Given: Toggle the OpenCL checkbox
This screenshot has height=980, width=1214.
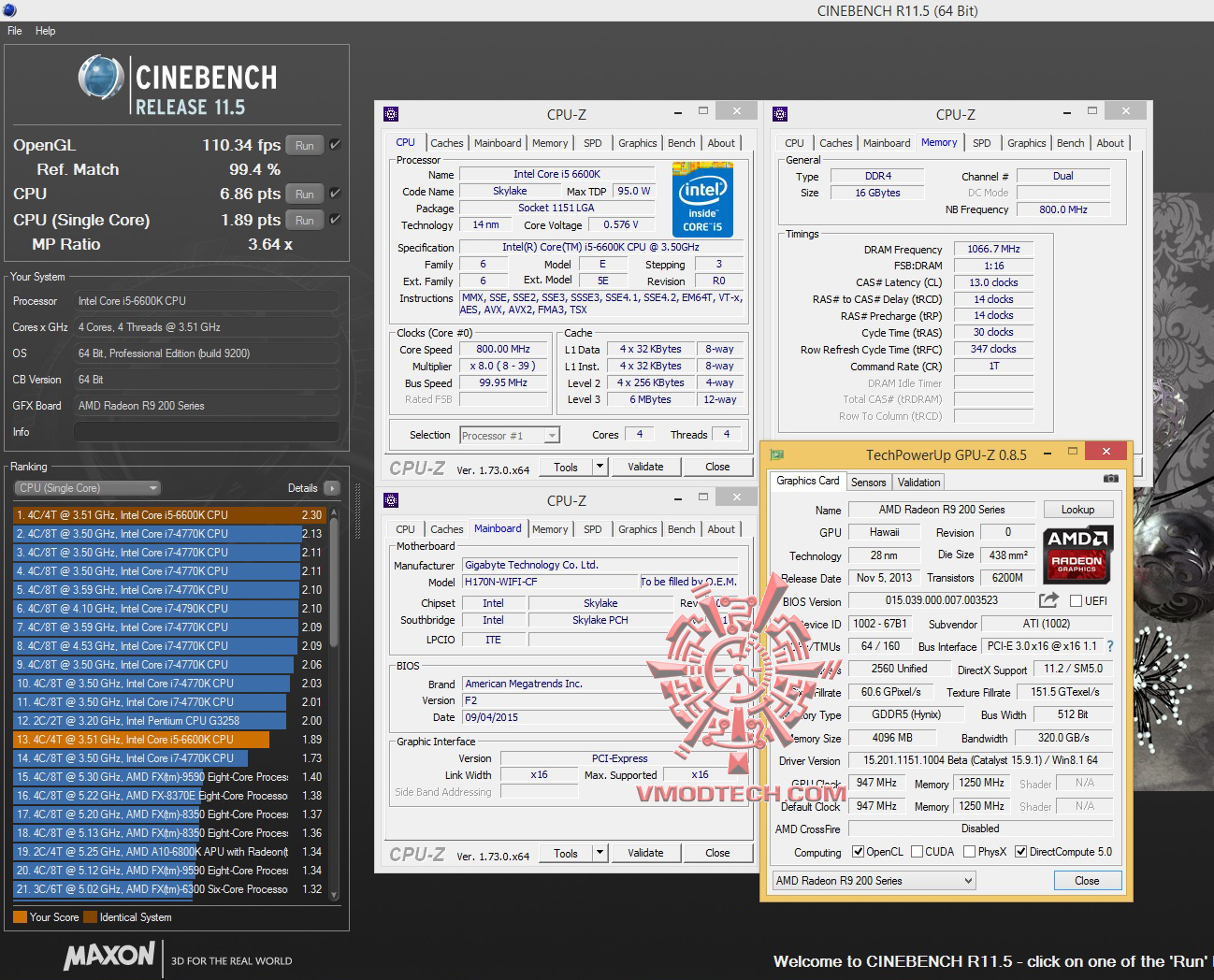Looking at the screenshot, I should [859, 852].
